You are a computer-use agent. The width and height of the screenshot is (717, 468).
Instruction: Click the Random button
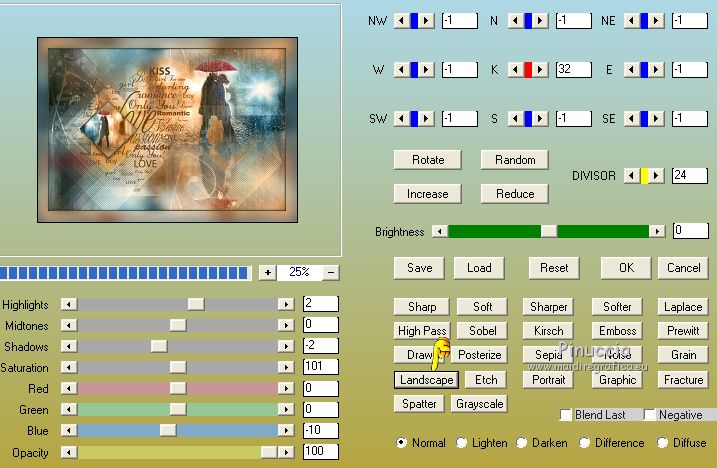(514, 160)
